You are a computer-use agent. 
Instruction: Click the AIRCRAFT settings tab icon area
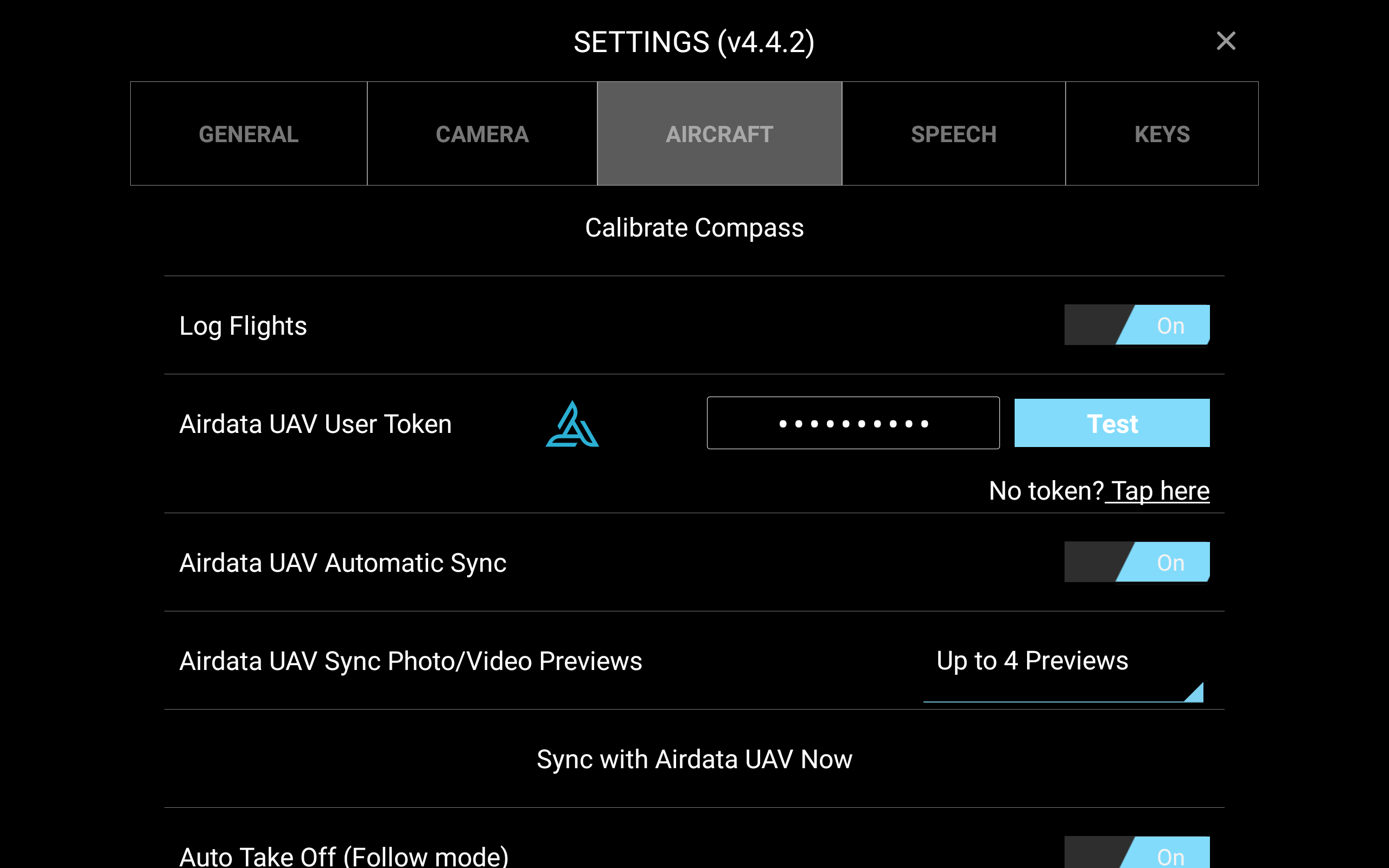tap(718, 134)
